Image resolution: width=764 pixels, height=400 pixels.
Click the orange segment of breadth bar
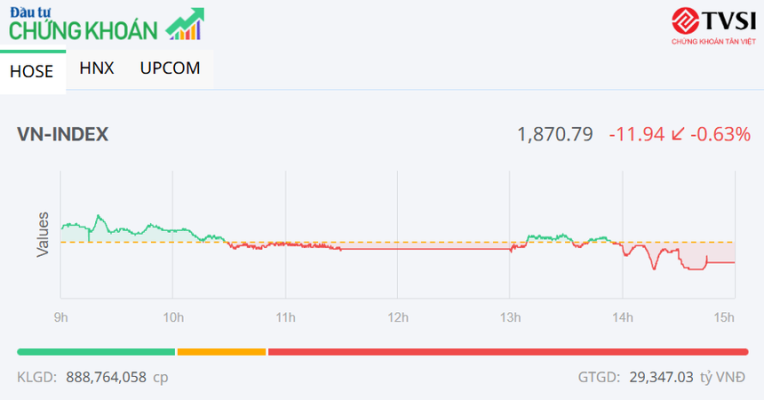pyautogui.click(x=221, y=351)
